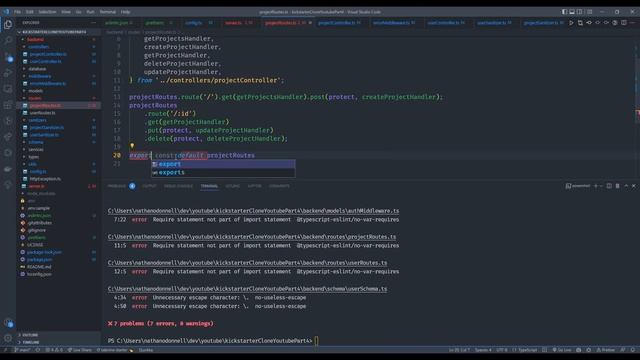The height and width of the screenshot is (360, 640).
Task: Open the Manage gear in activity bar
Action: [8, 338]
